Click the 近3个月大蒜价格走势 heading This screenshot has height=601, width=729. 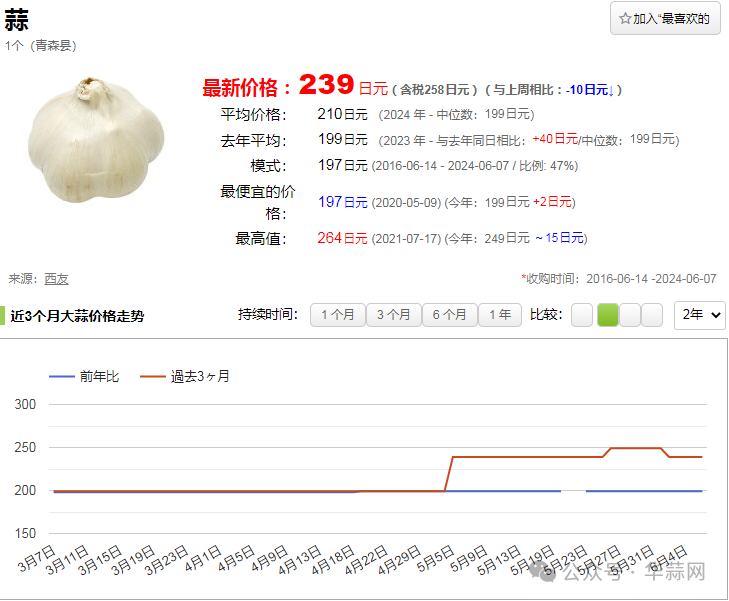pos(77,316)
